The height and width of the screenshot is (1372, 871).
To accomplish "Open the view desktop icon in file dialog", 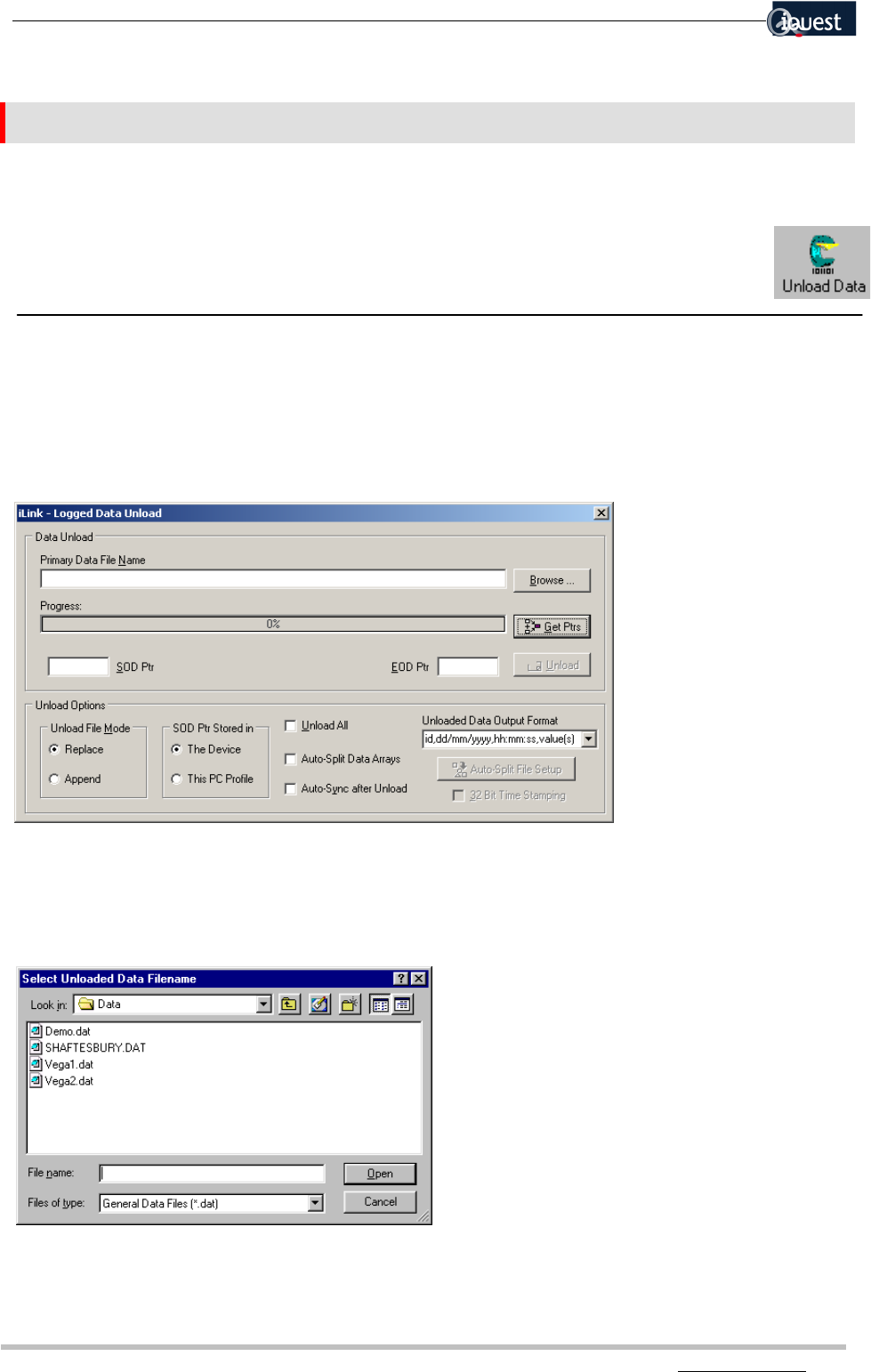I will click(x=319, y=1005).
